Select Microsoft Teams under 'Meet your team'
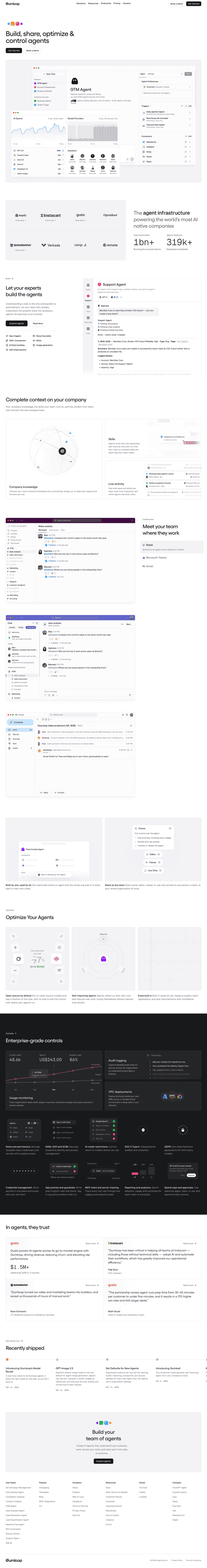207x1568 pixels. coord(154,557)
